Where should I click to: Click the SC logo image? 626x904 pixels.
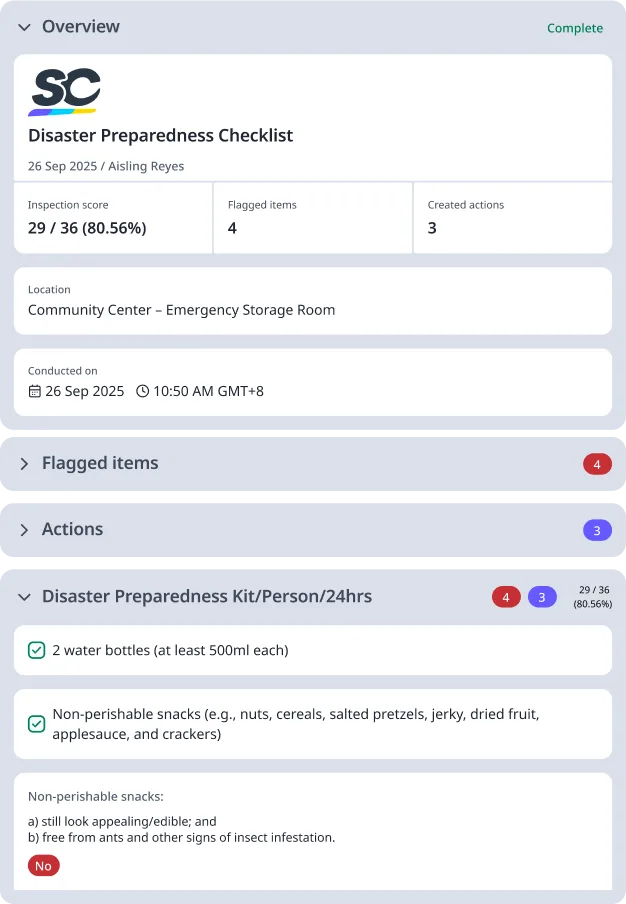point(64,89)
